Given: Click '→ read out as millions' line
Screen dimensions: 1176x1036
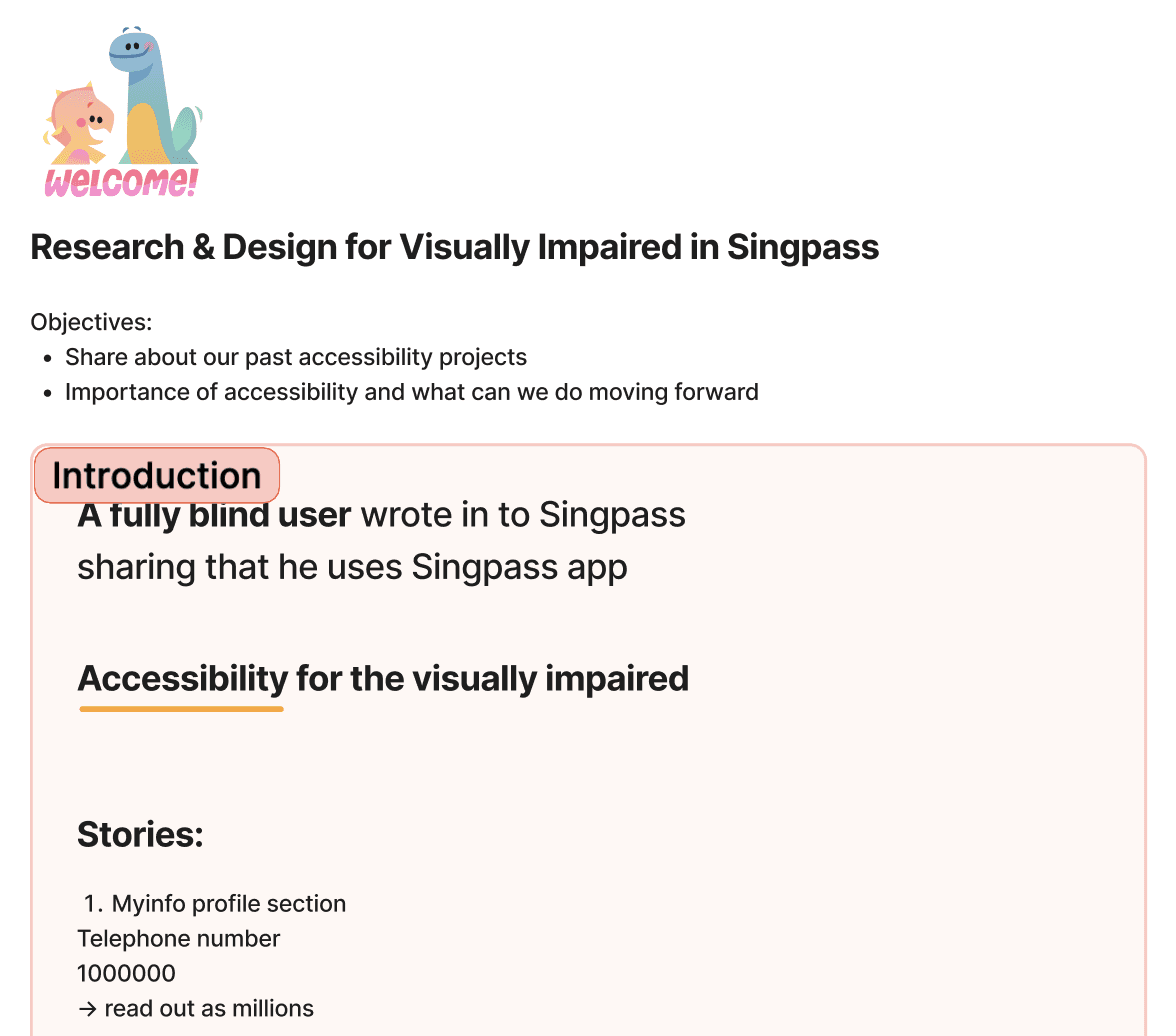Looking at the screenshot, I should click(x=195, y=1008).
